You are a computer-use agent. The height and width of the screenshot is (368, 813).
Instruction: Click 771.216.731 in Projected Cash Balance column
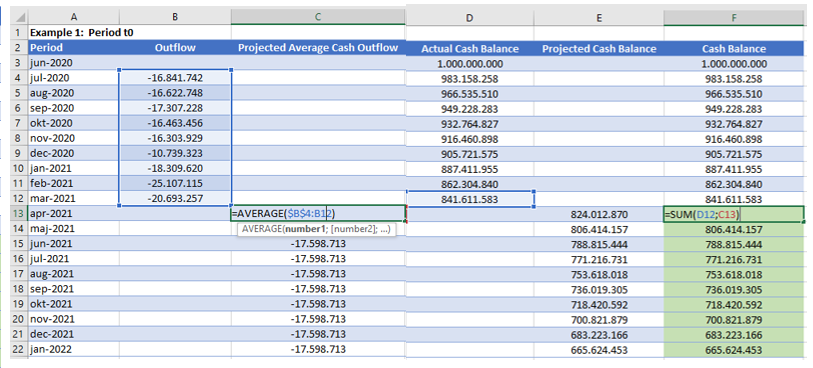pos(598,259)
